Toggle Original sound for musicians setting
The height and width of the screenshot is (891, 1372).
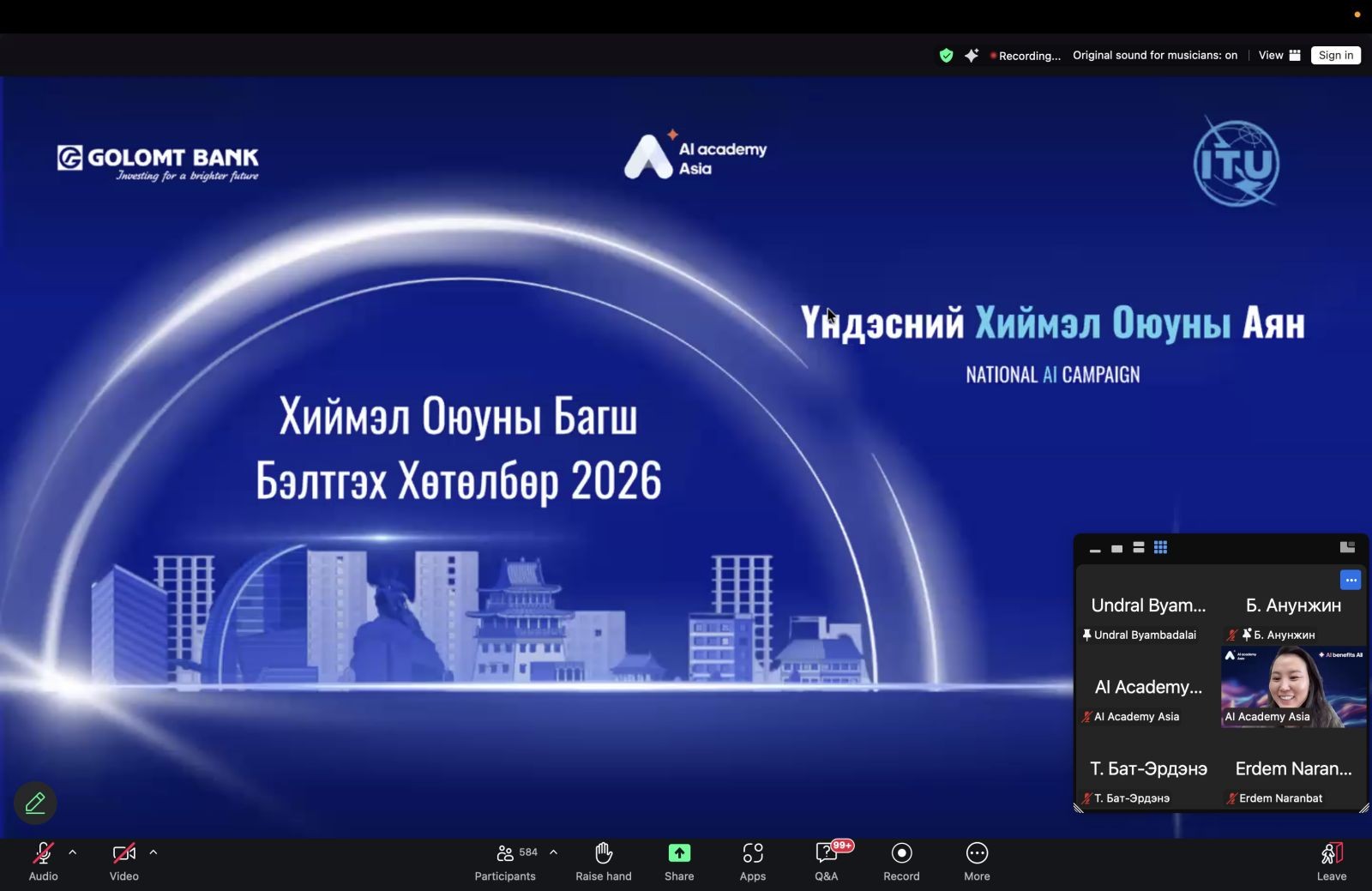pyautogui.click(x=1154, y=56)
